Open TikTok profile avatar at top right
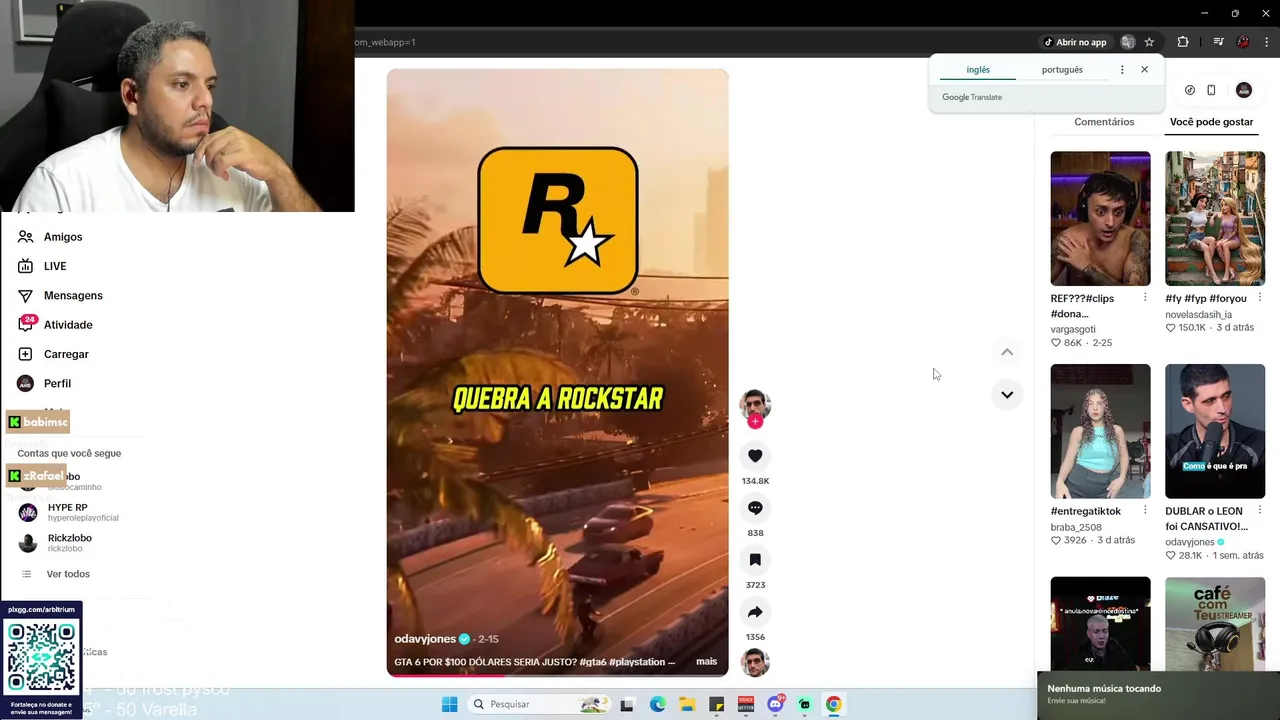The height and width of the screenshot is (720, 1280). pyautogui.click(x=1244, y=90)
